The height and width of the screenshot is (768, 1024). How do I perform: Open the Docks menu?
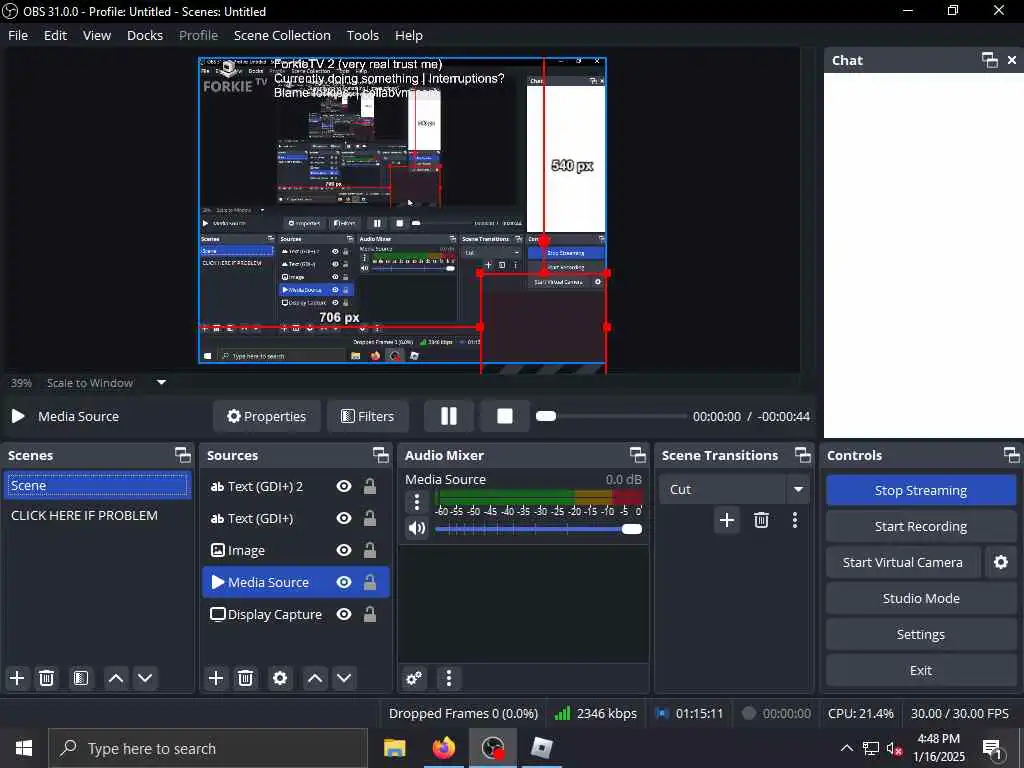(x=145, y=35)
